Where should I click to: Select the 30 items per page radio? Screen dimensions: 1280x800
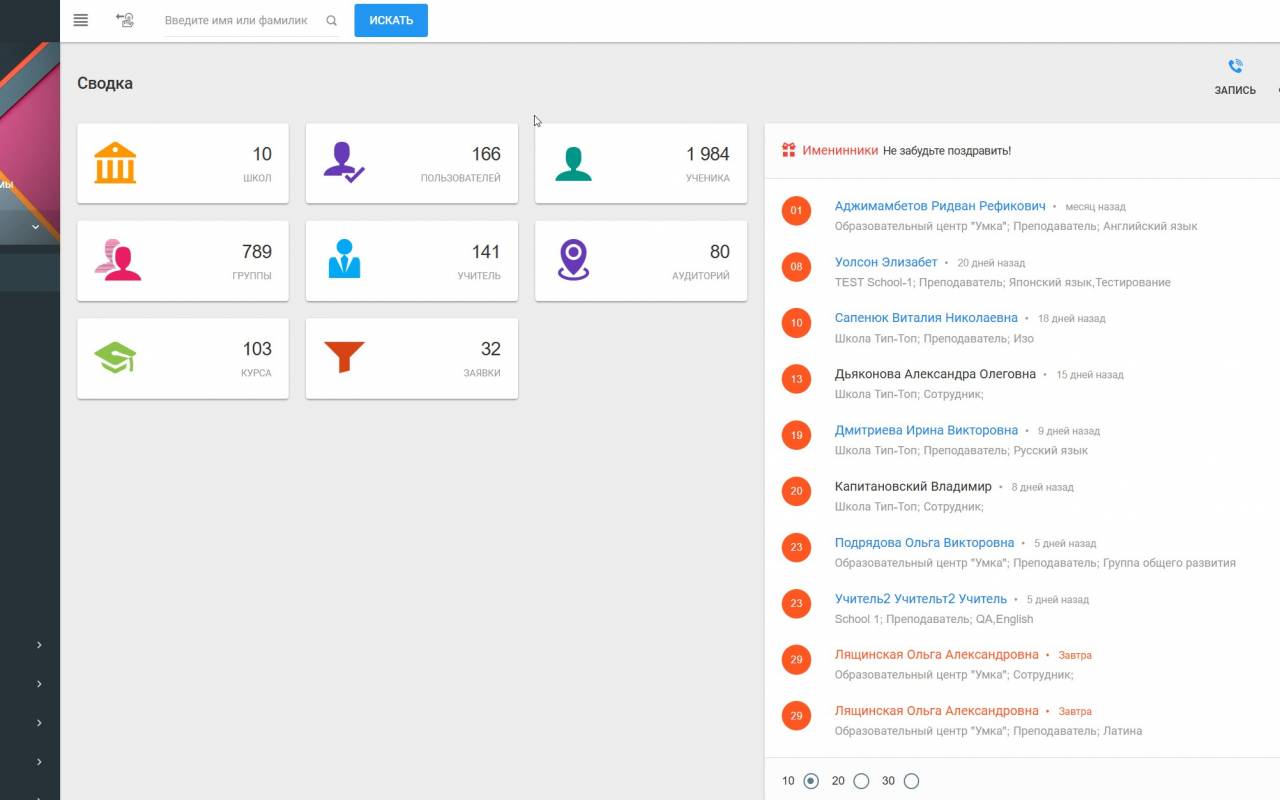pos(911,781)
